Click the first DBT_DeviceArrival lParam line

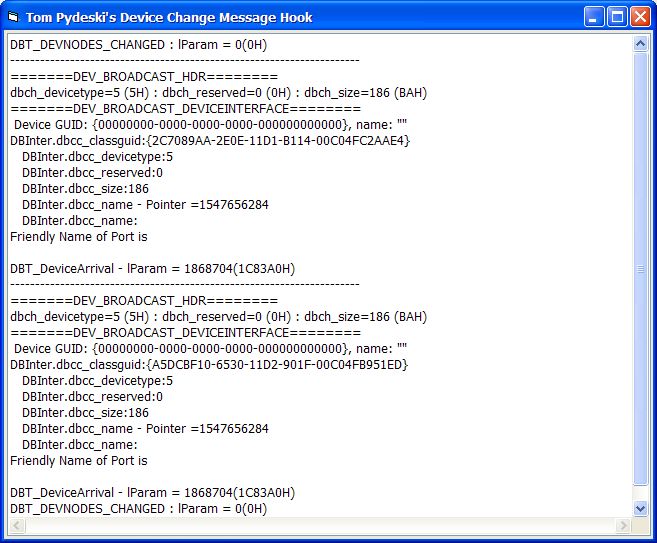[x=152, y=269]
